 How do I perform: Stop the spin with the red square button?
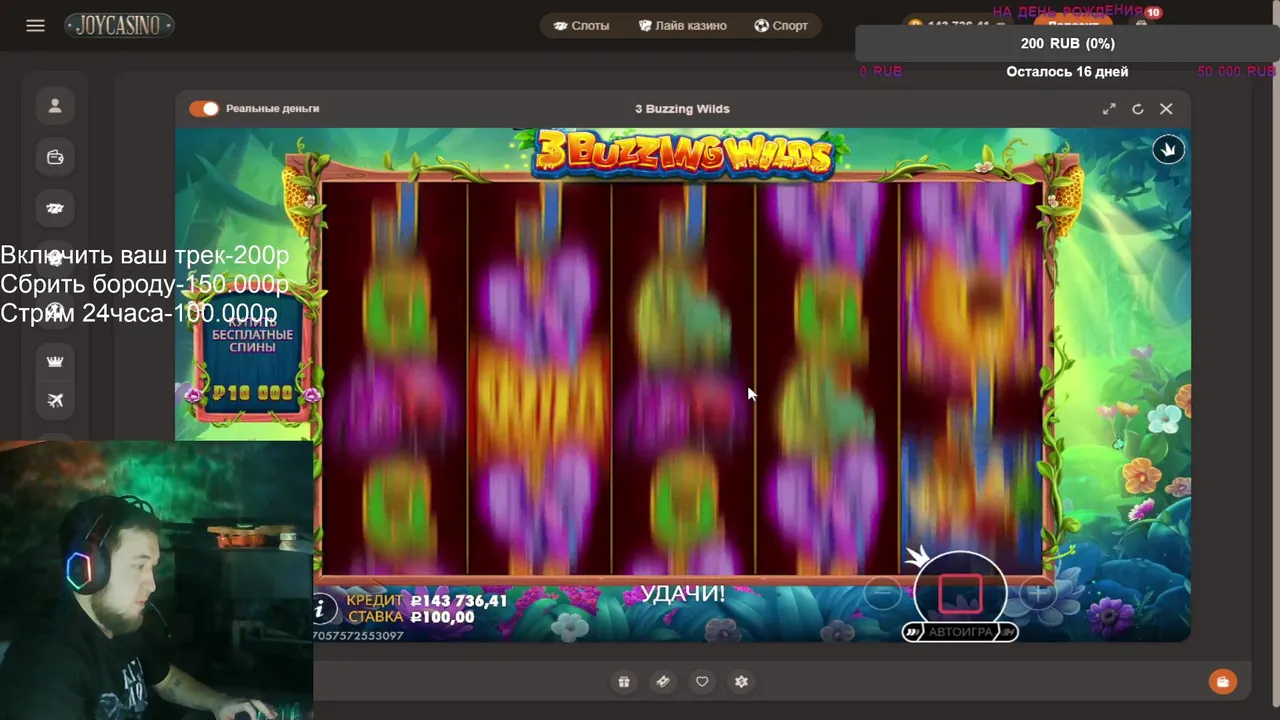[x=960, y=593]
